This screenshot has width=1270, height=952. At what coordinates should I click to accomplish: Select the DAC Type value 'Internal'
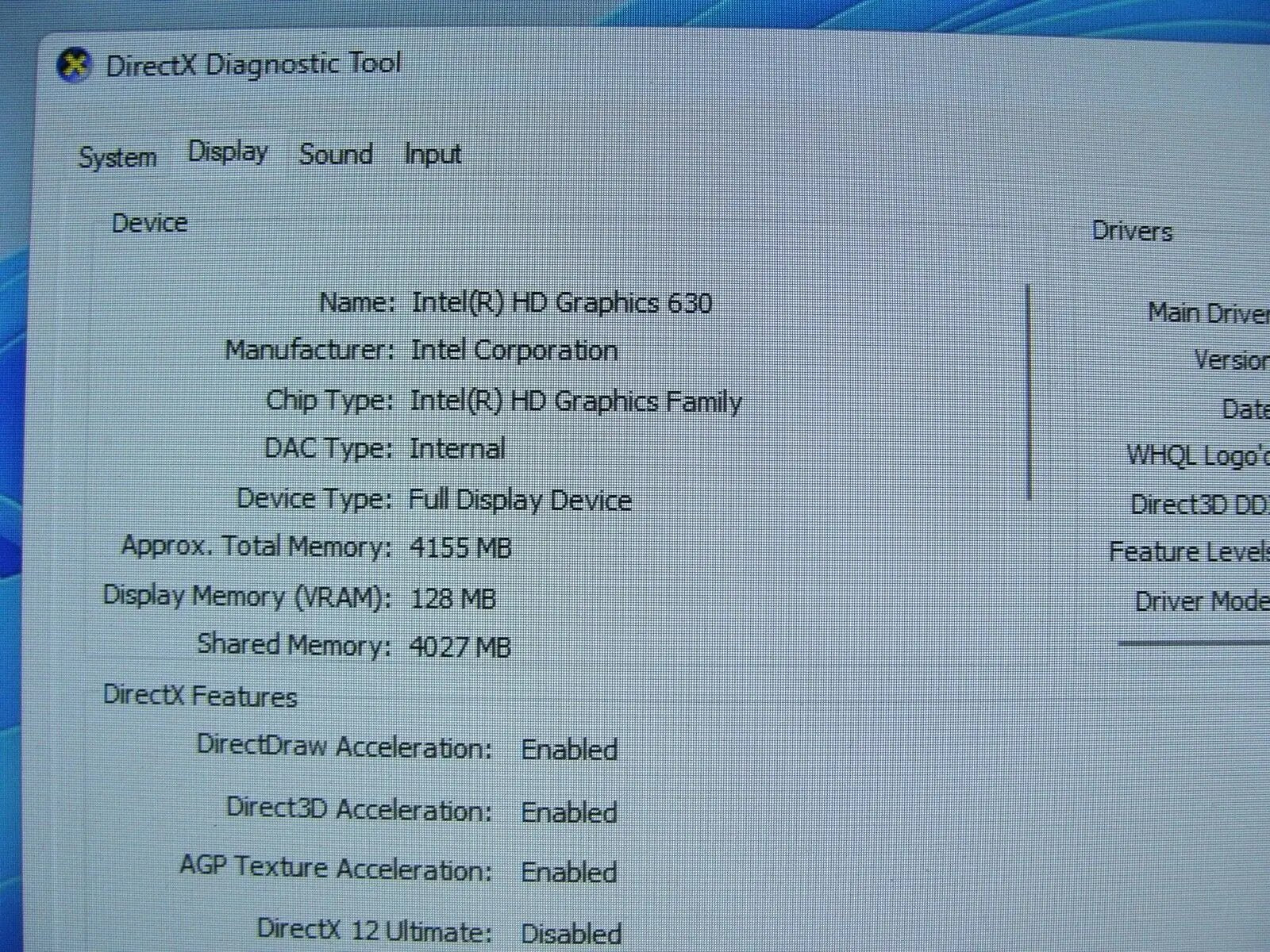click(457, 449)
